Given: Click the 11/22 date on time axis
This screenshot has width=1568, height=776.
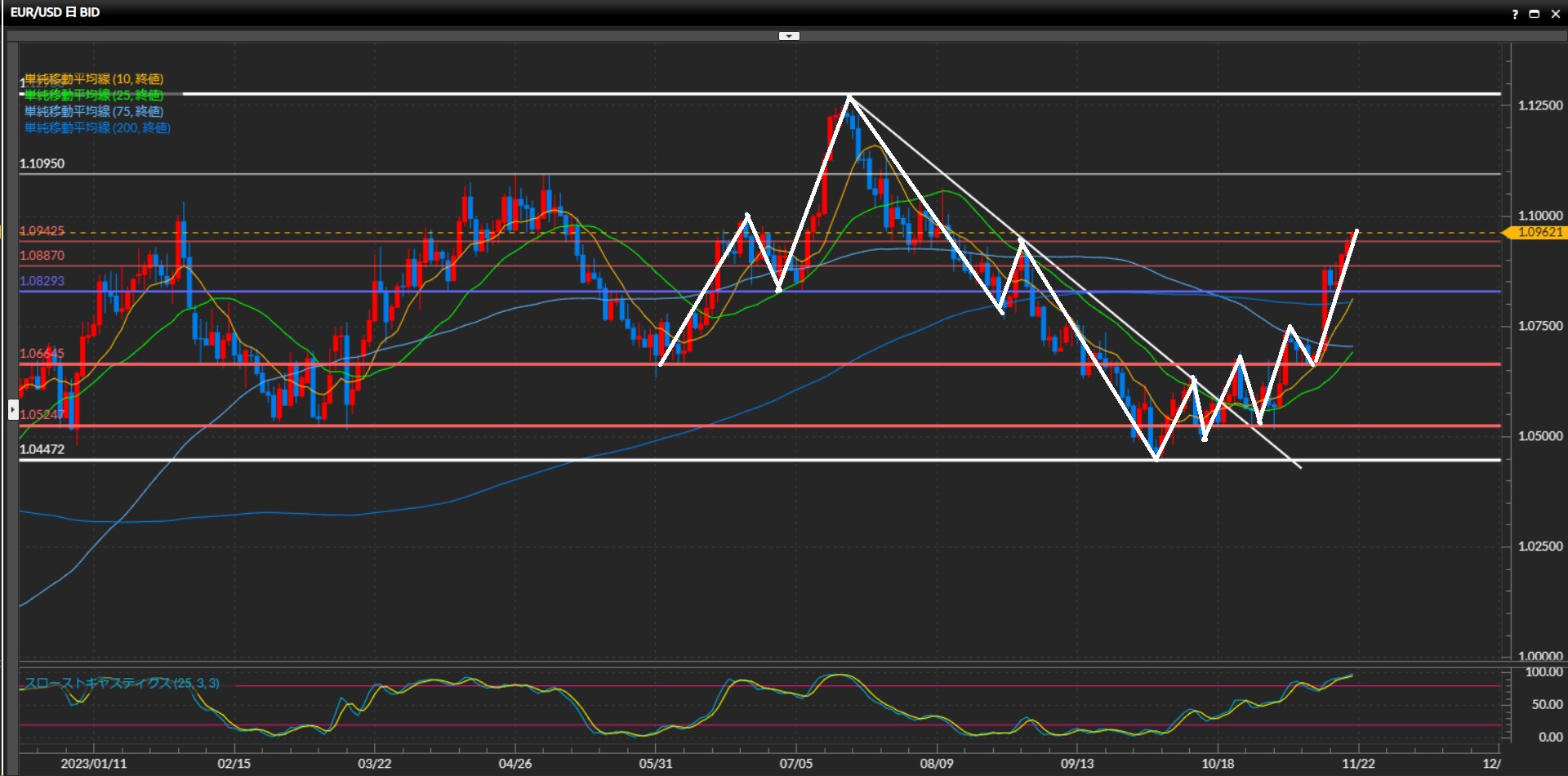Looking at the screenshot, I should pyautogui.click(x=1357, y=764).
